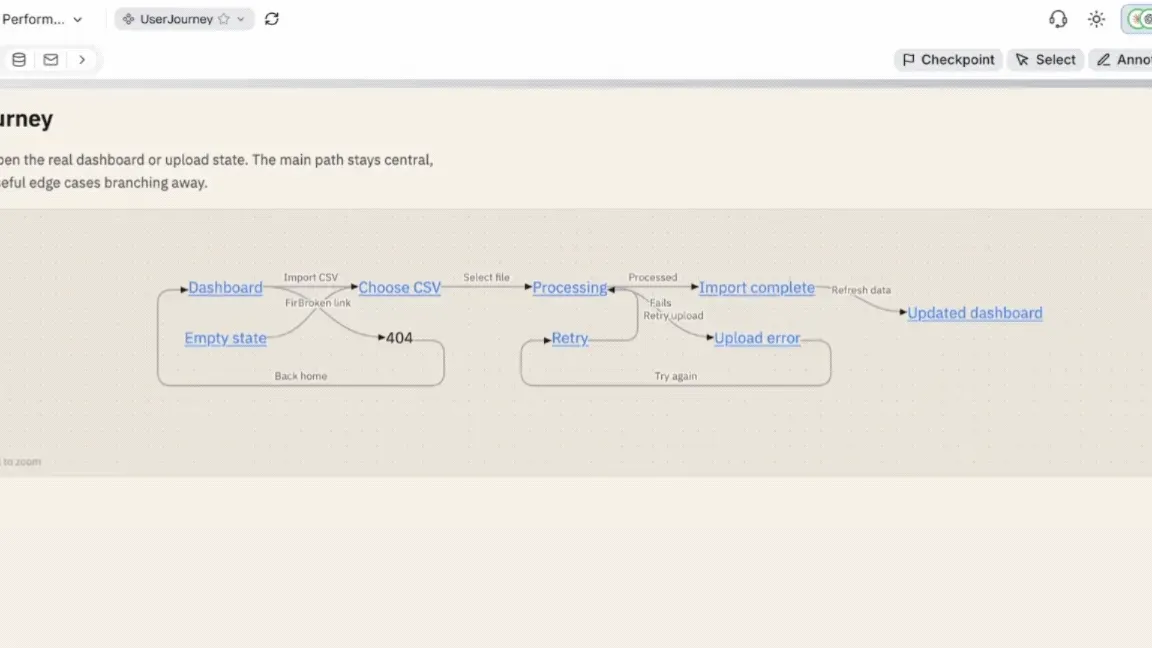Open the headset support icon

1058,19
